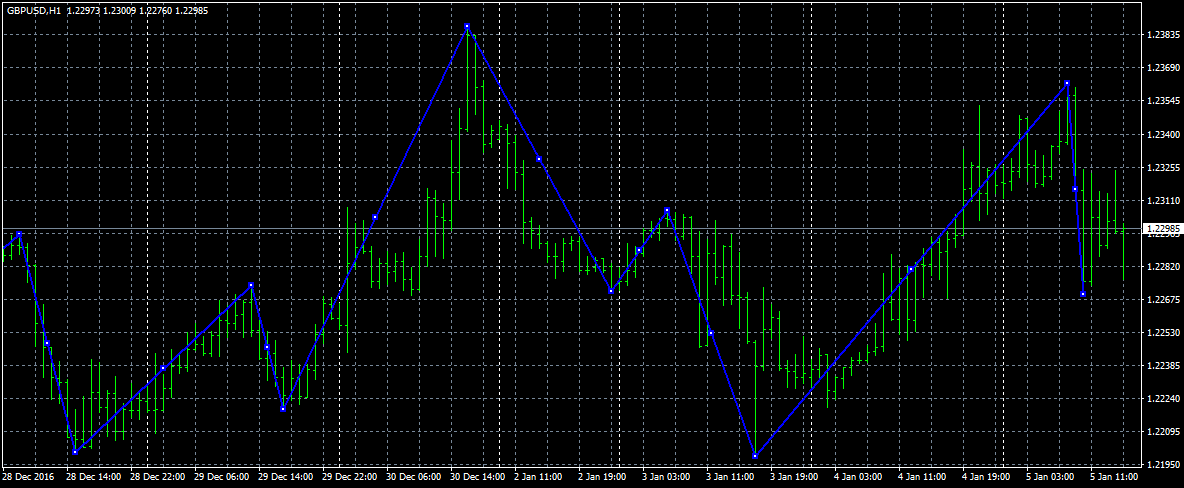Click the 2 Jan 19:00 time label
Image resolution: width=1184 pixels, height=488 pixels.
click(604, 477)
